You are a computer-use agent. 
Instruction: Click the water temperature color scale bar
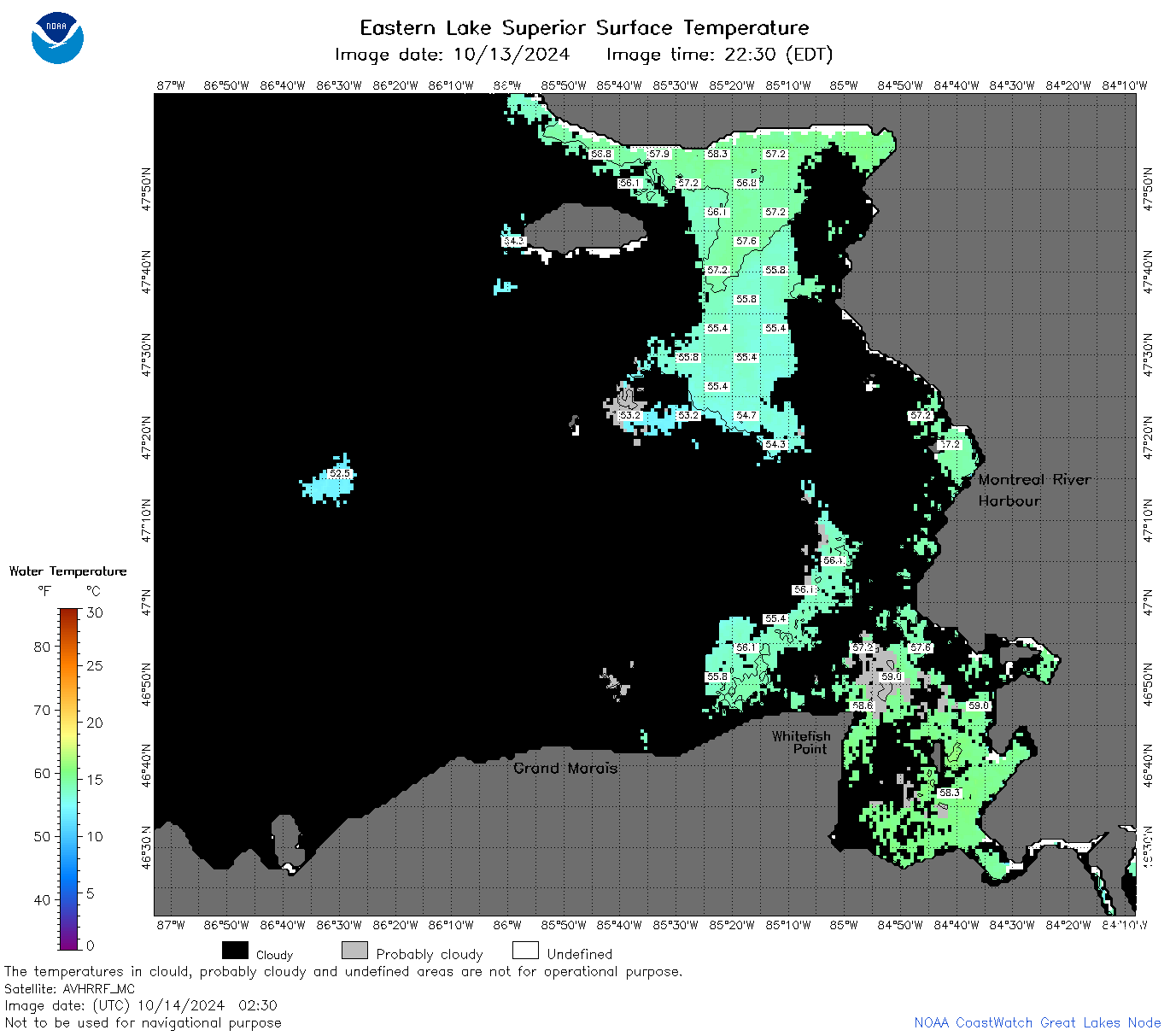click(x=69, y=778)
